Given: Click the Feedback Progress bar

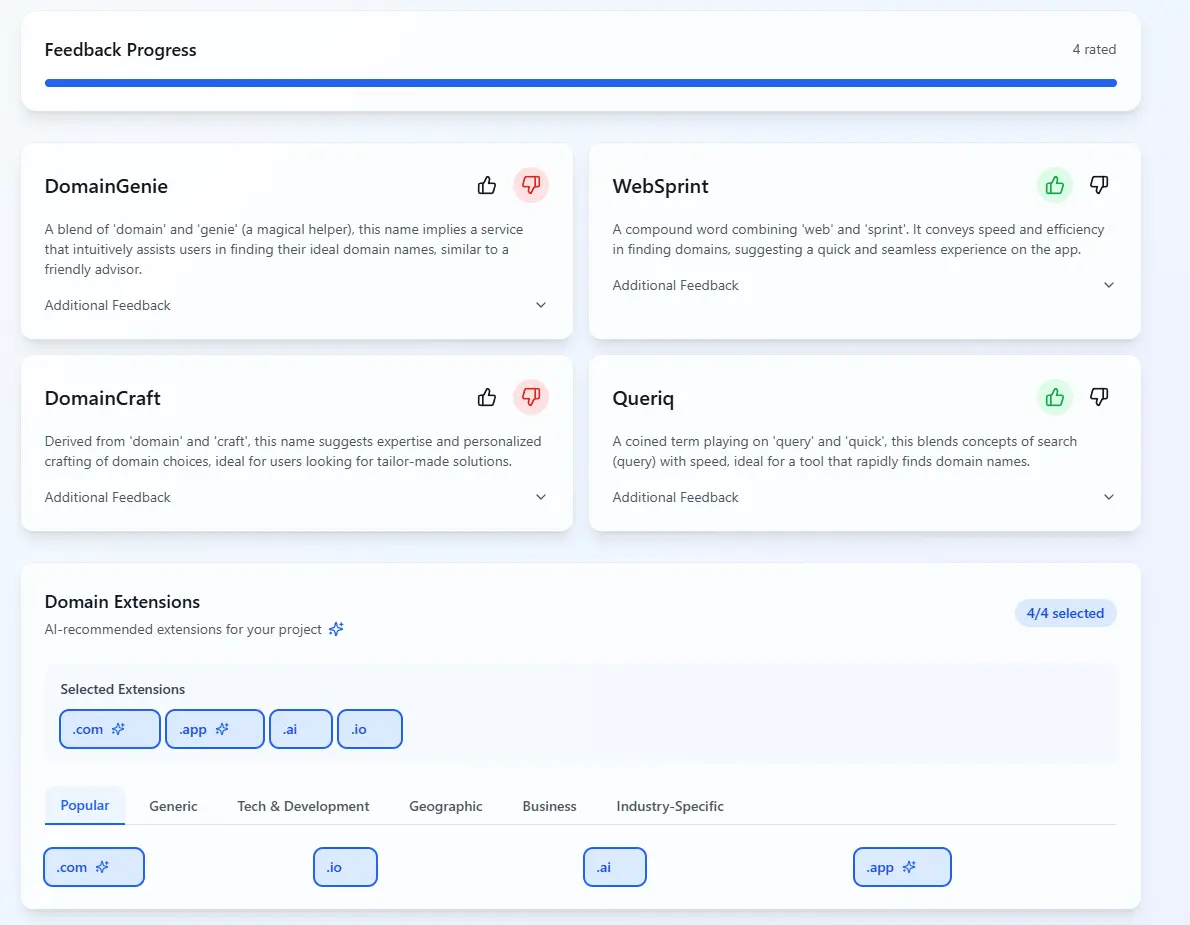Looking at the screenshot, I should [580, 82].
